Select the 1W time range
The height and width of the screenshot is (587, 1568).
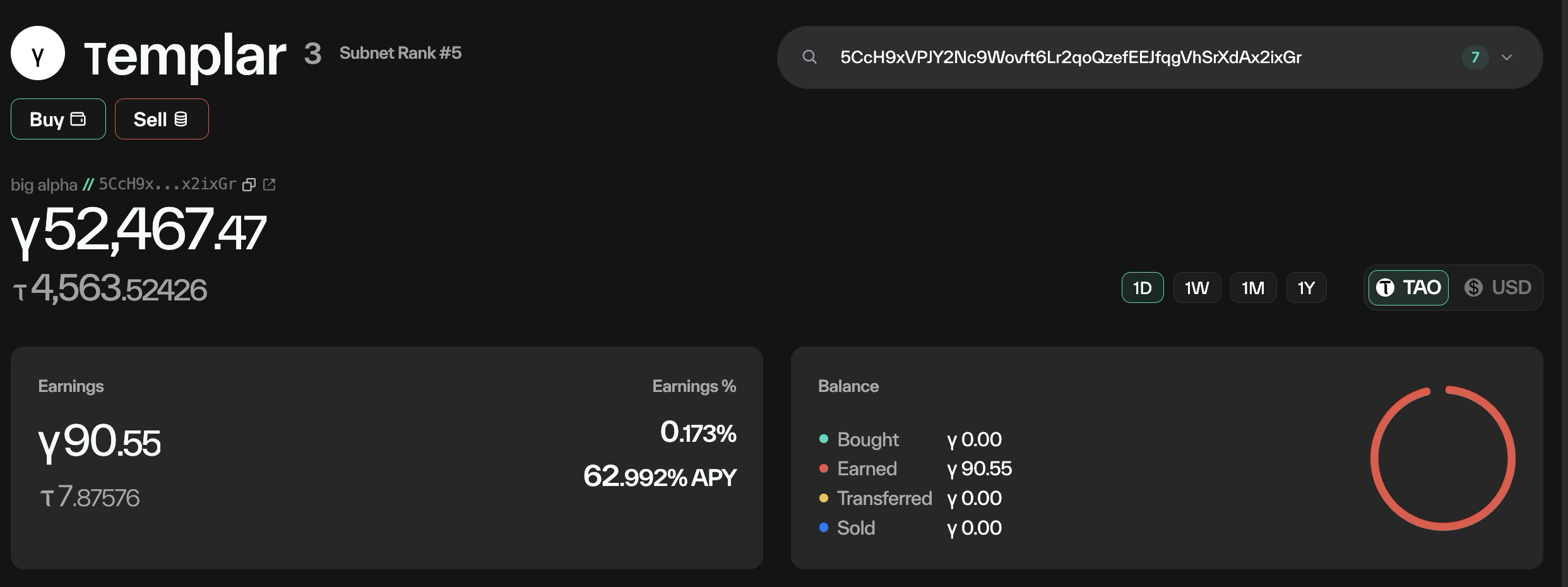pos(1197,288)
